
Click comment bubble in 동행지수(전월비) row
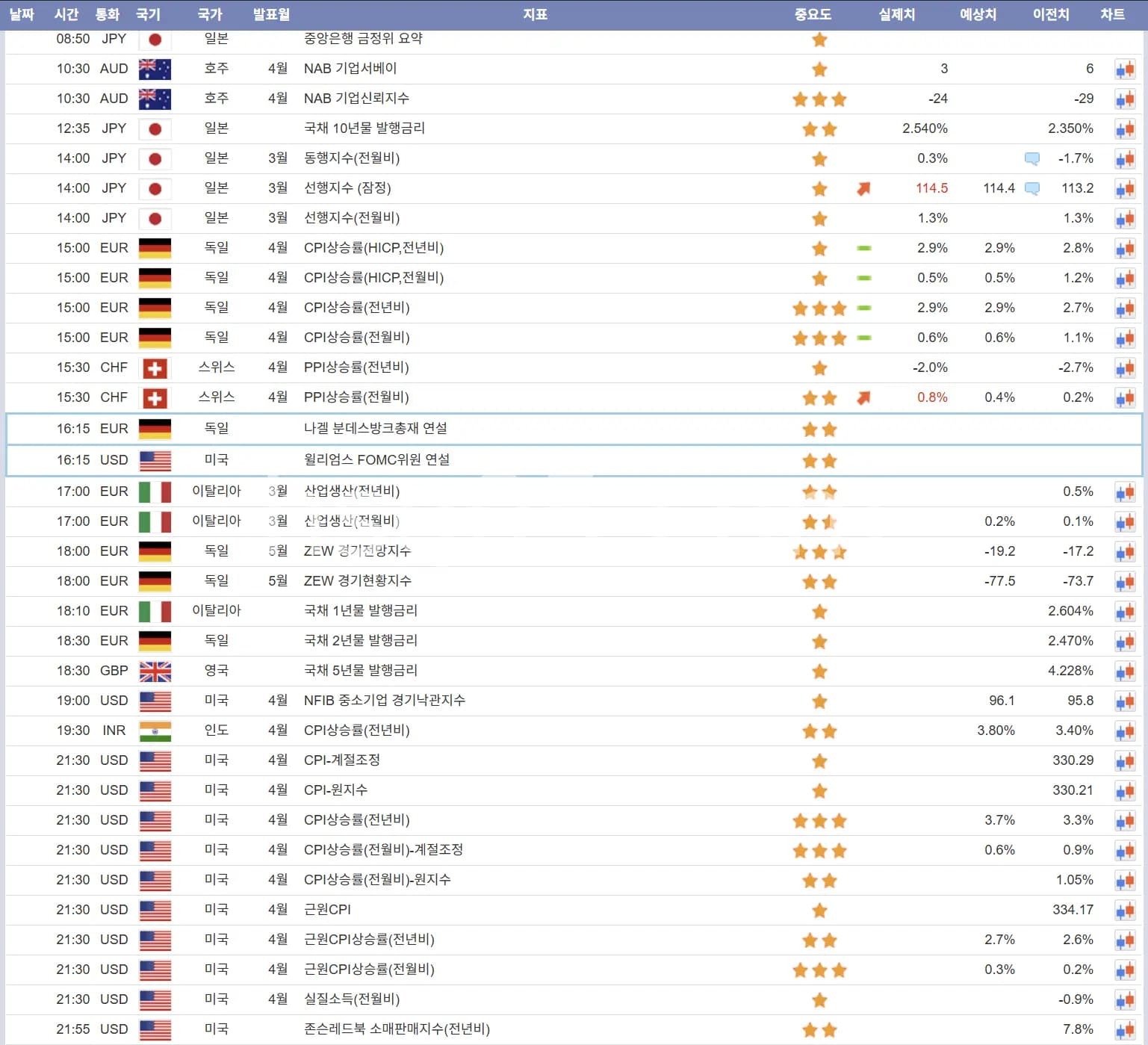coord(1031,158)
